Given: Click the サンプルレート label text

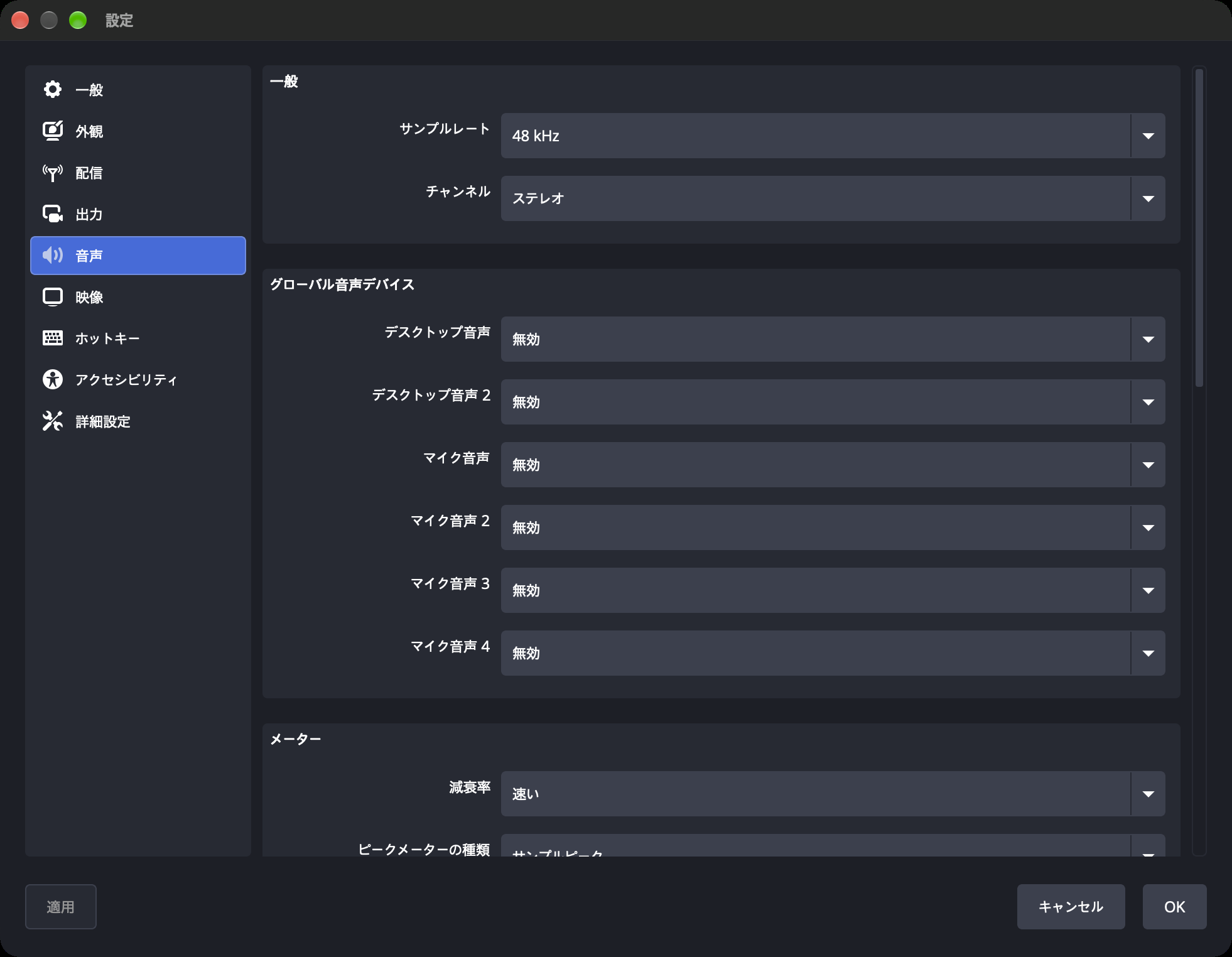Looking at the screenshot, I should (445, 129).
